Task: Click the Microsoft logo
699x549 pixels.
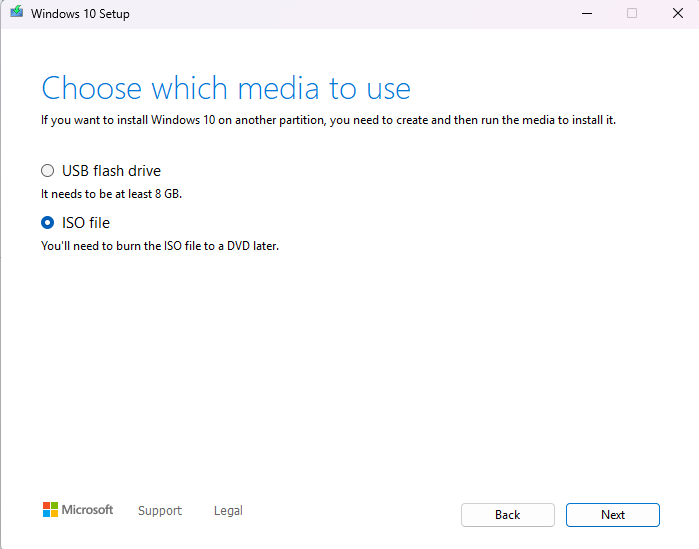Action: tap(78, 510)
